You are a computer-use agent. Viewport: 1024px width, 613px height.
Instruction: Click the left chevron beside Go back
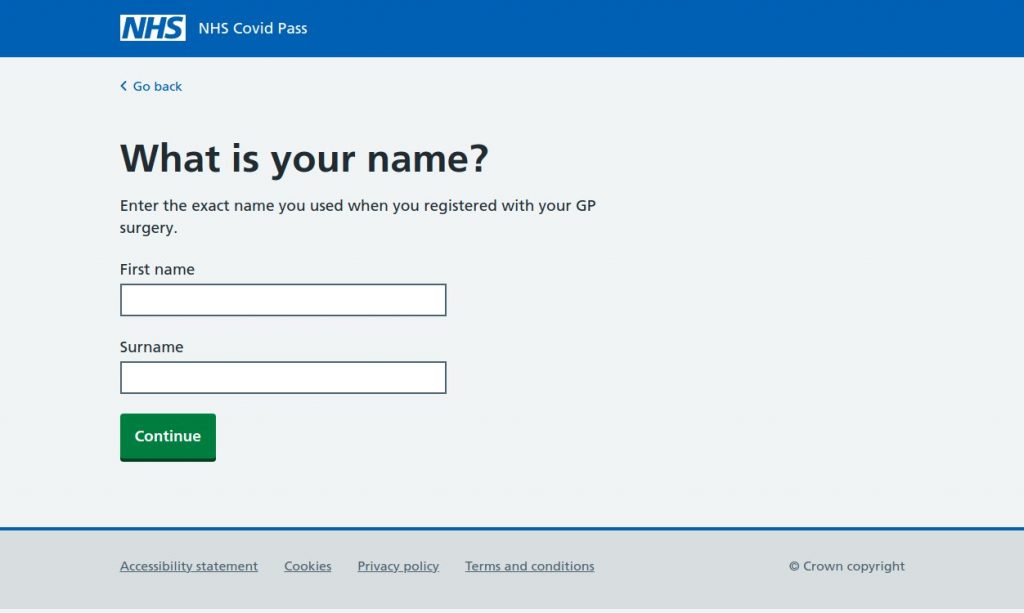point(123,86)
